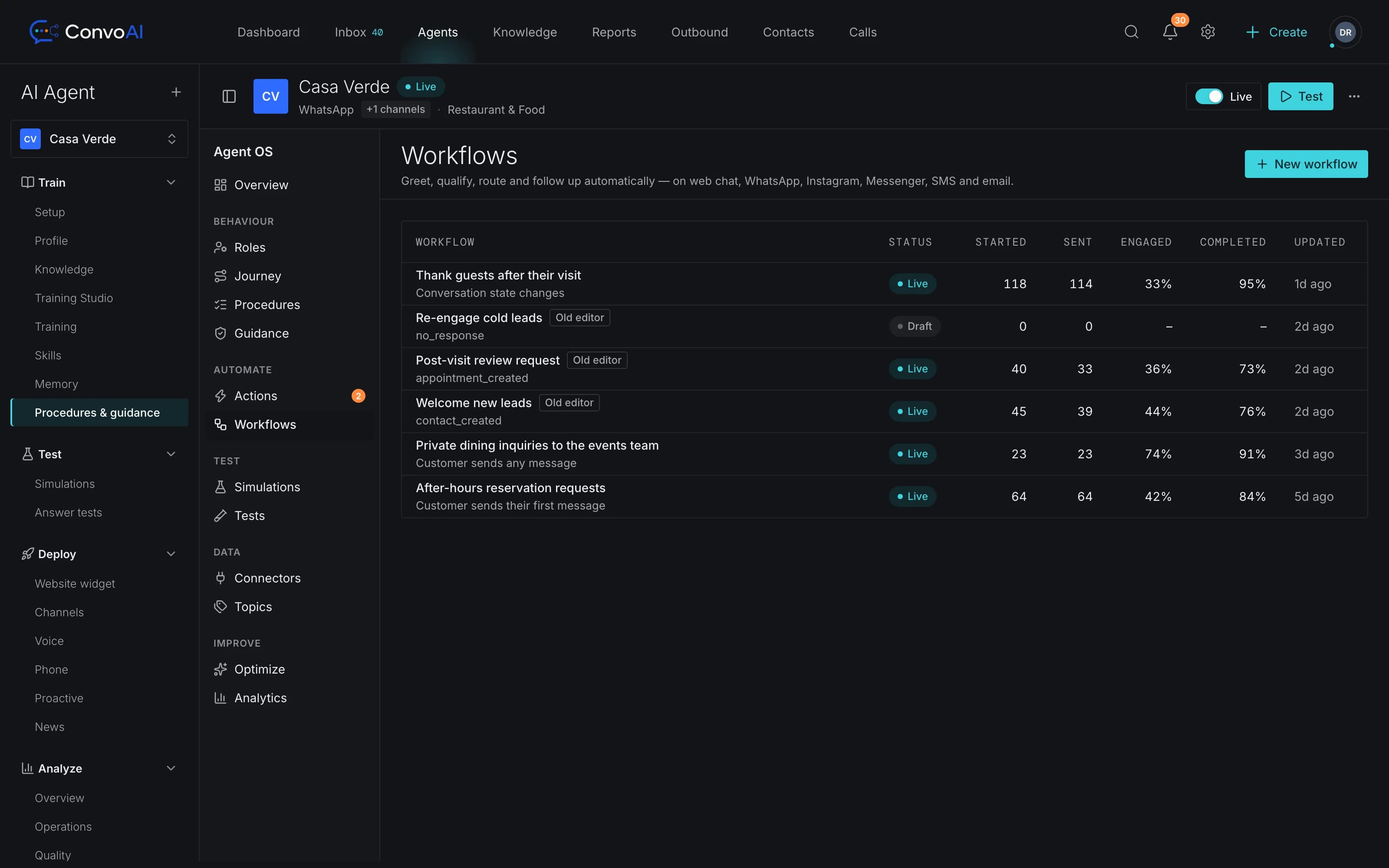The height and width of the screenshot is (868, 1389).
Task: Sort by the ENGAGED column header
Action: pyautogui.click(x=1145, y=242)
